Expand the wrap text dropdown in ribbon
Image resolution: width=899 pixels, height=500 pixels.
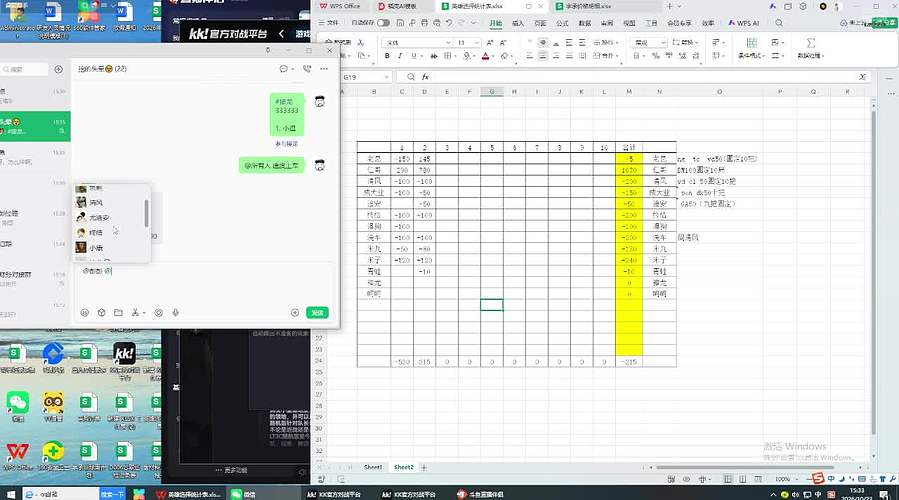[616, 42]
